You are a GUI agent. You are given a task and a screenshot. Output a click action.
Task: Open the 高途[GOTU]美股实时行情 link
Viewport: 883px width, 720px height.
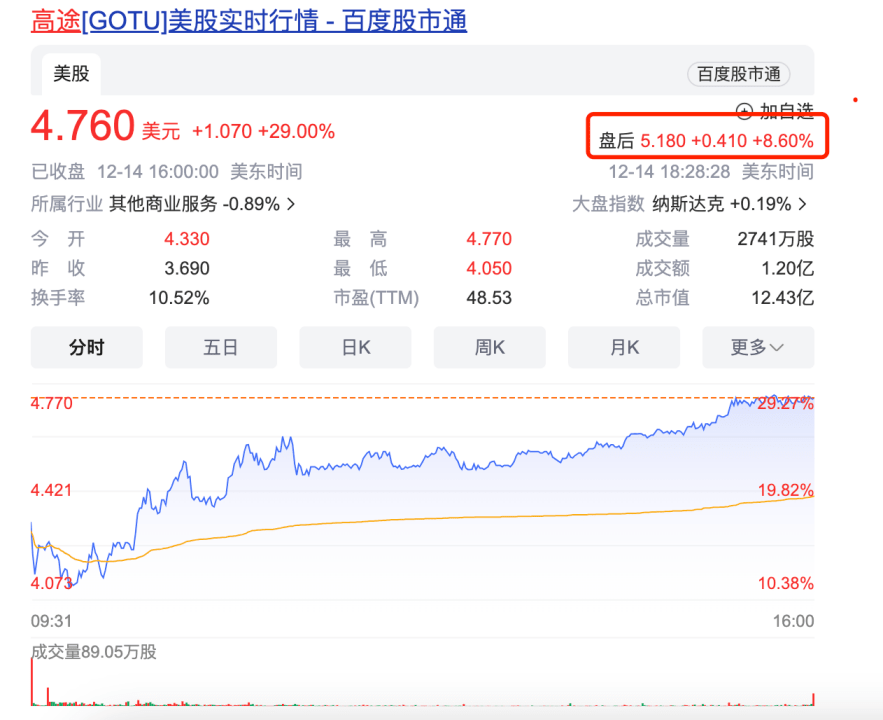pyautogui.click(x=248, y=21)
